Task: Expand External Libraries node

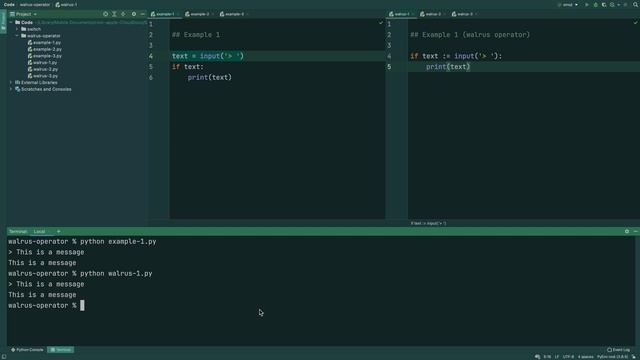Action: tap(11, 82)
